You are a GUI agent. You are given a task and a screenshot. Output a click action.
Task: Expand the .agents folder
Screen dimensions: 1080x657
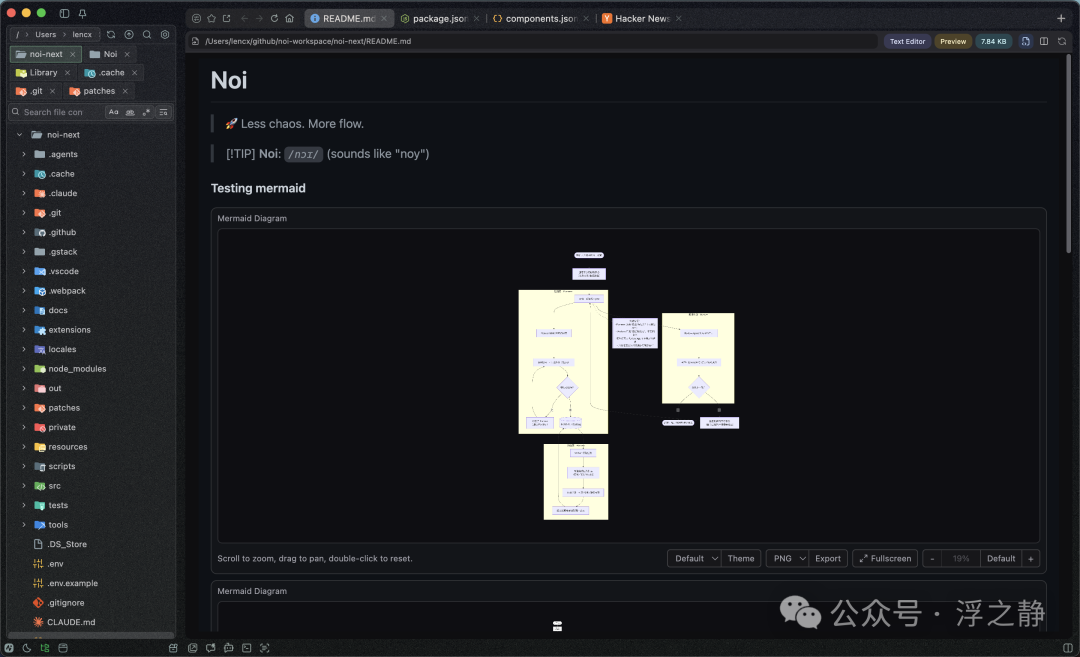click(x=24, y=154)
